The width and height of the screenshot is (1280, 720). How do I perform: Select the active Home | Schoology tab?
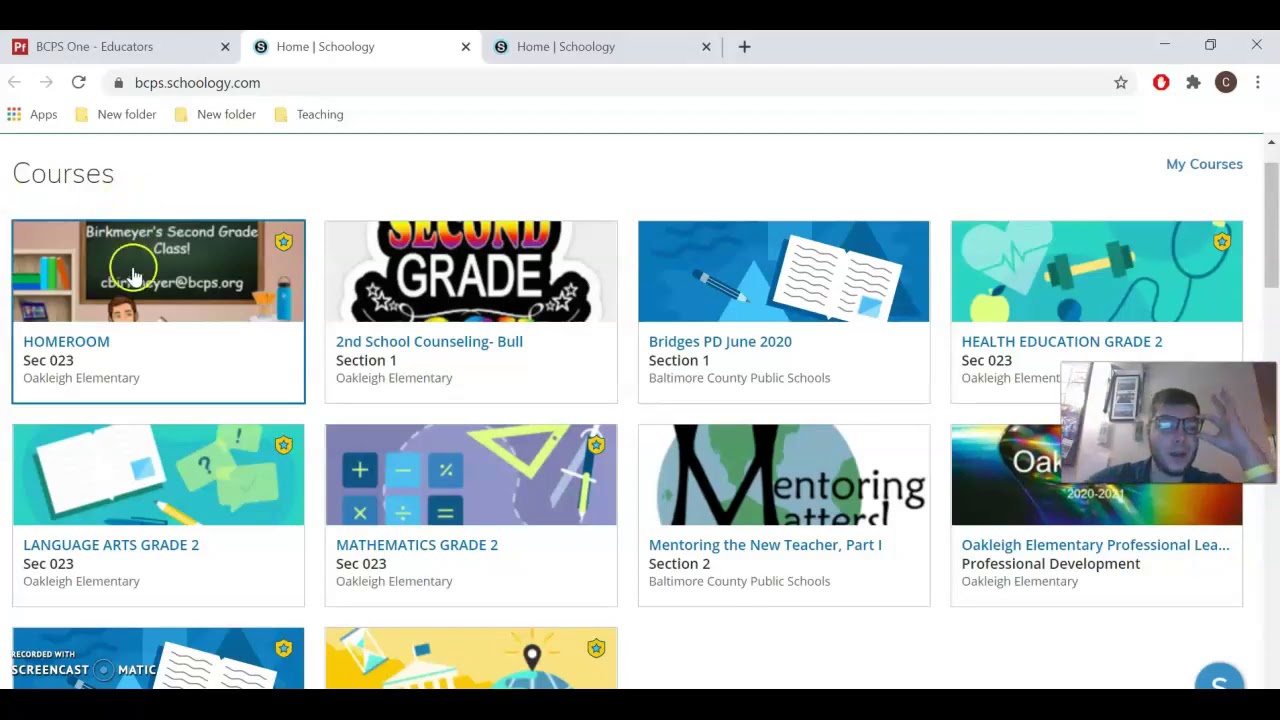[360, 46]
